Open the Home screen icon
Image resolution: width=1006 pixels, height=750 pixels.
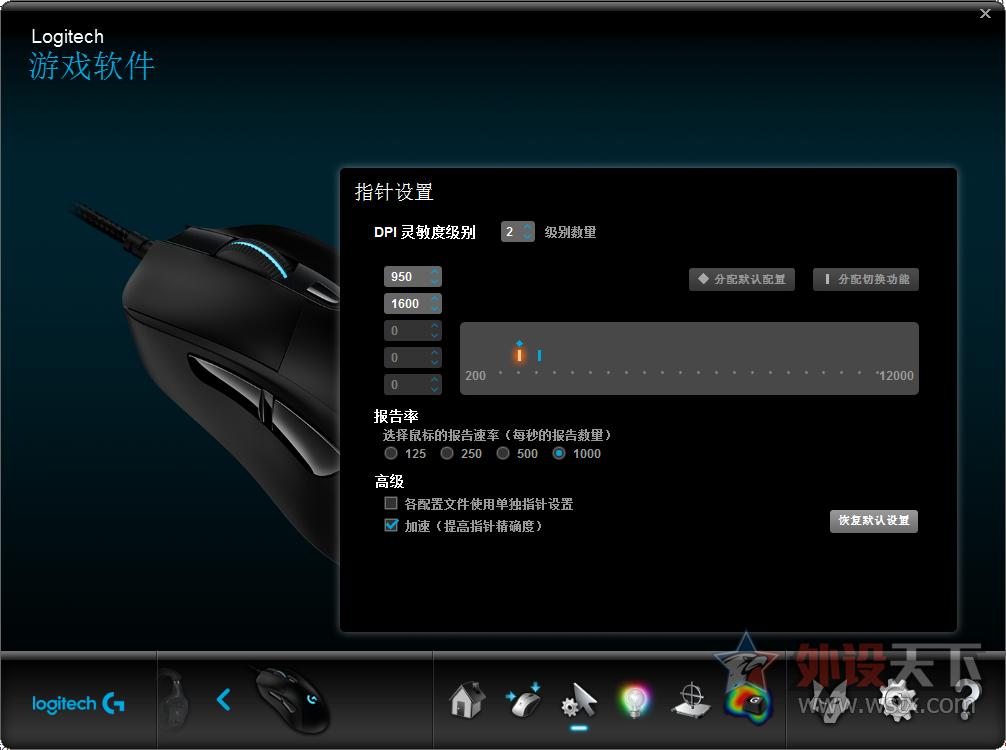coord(466,701)
